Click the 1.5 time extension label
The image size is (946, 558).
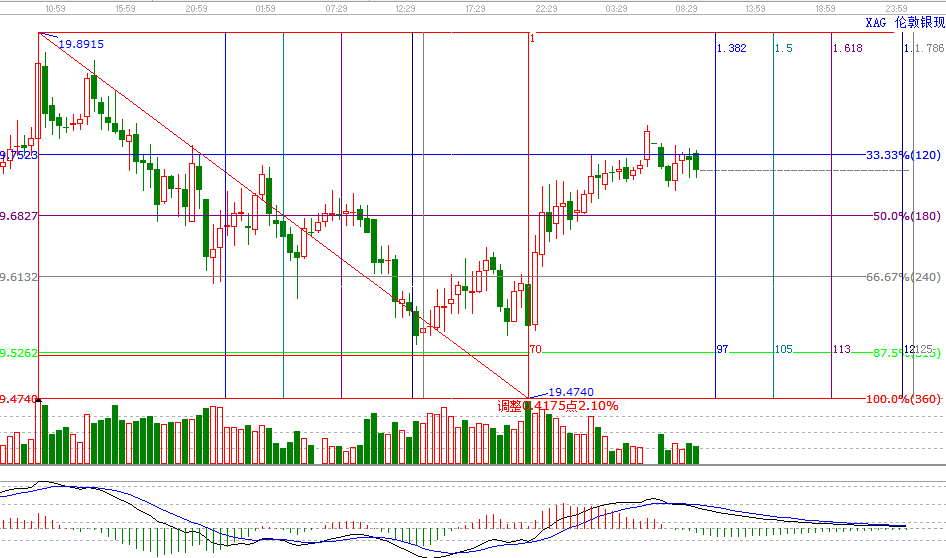[x=784, y=48]
